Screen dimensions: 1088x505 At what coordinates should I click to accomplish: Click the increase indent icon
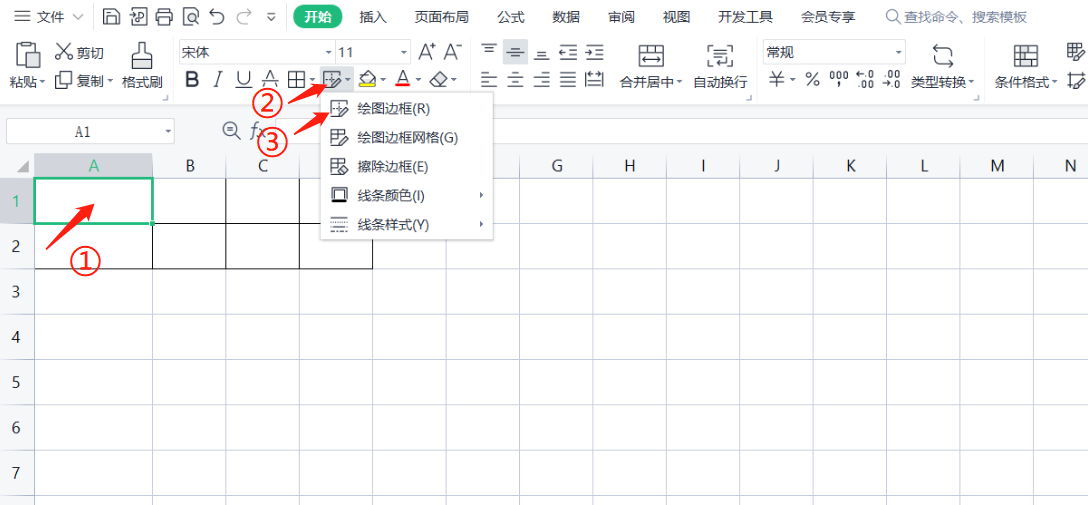click(x=595, y=52)
